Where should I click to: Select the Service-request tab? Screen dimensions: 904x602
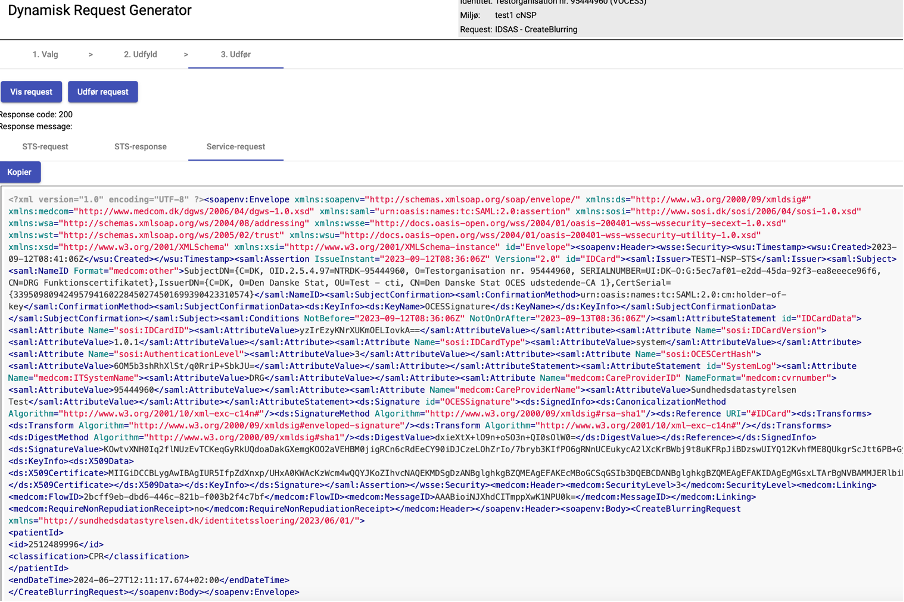(235, 146)
